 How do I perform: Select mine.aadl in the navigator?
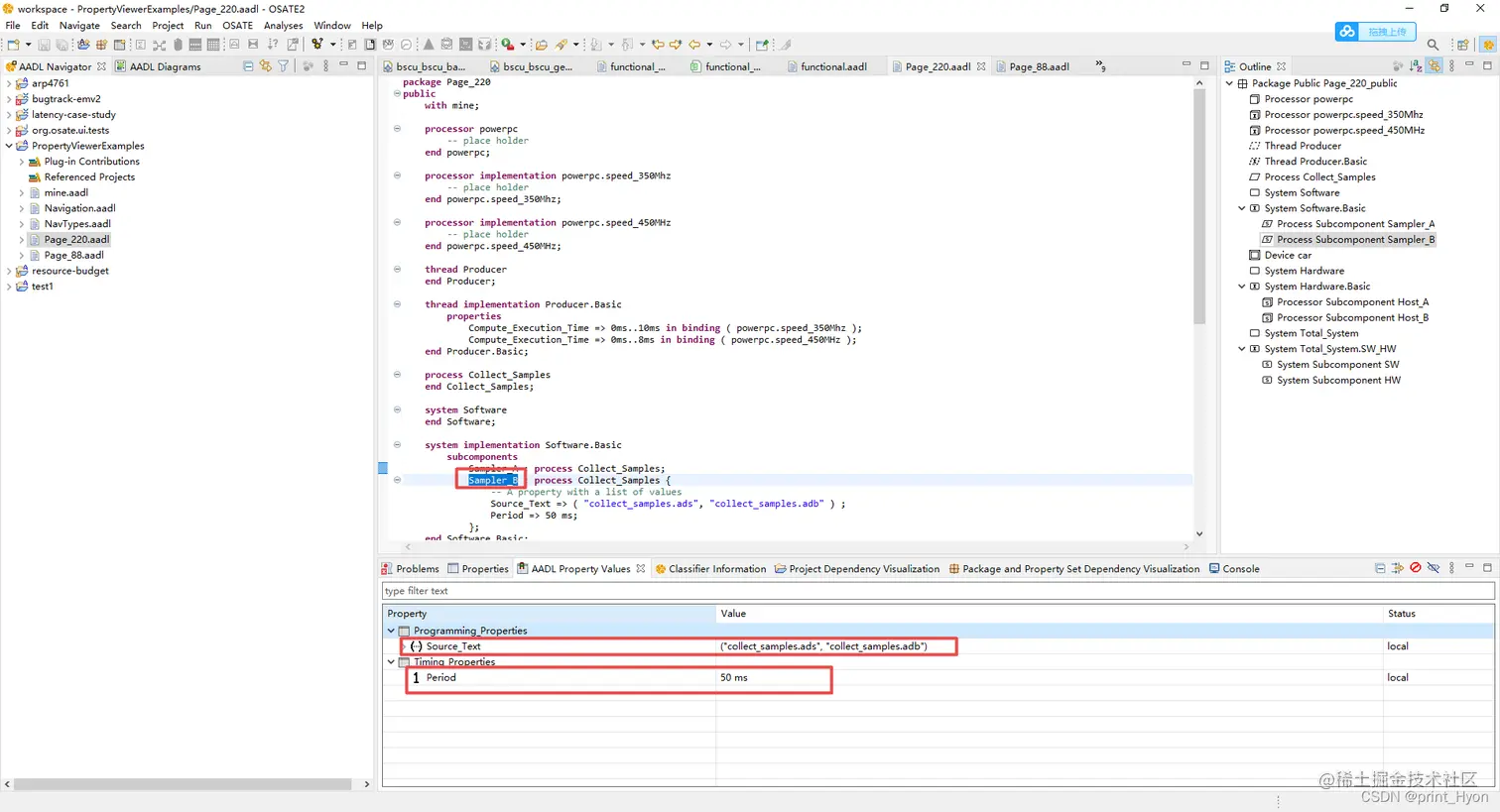click(x=65, y=192)
